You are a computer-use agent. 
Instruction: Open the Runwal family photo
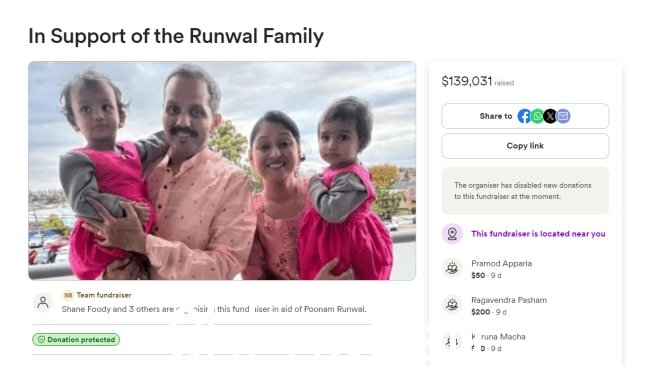coord(222,171)
